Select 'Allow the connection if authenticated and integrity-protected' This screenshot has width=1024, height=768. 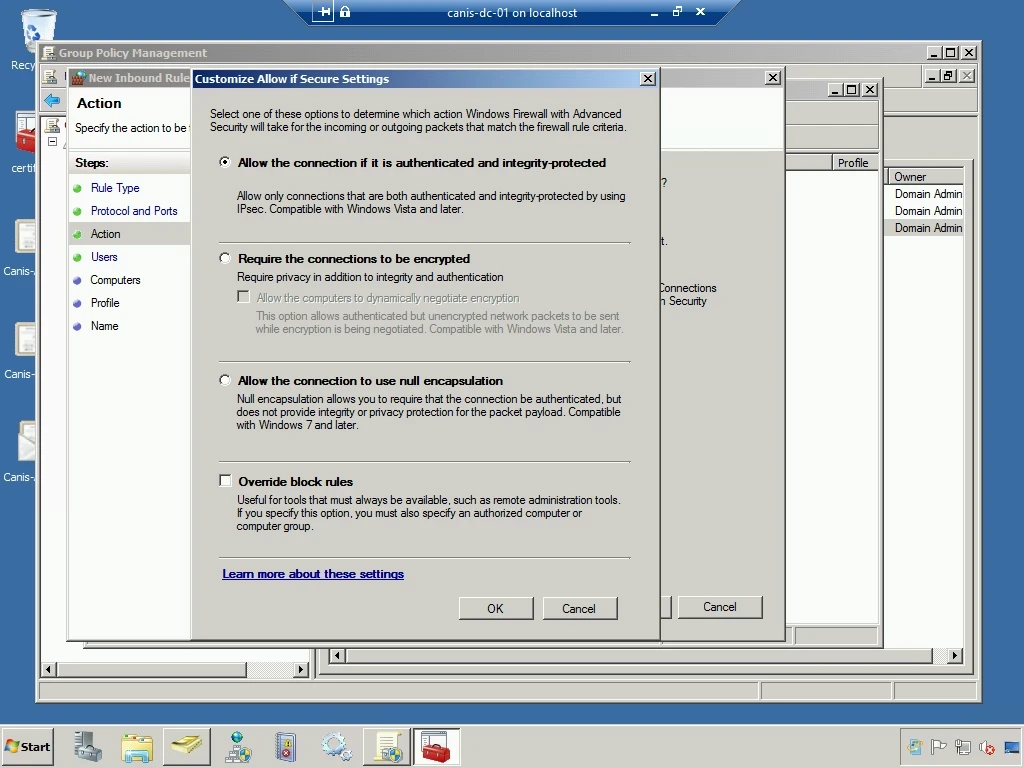click(x=226, y=162)
